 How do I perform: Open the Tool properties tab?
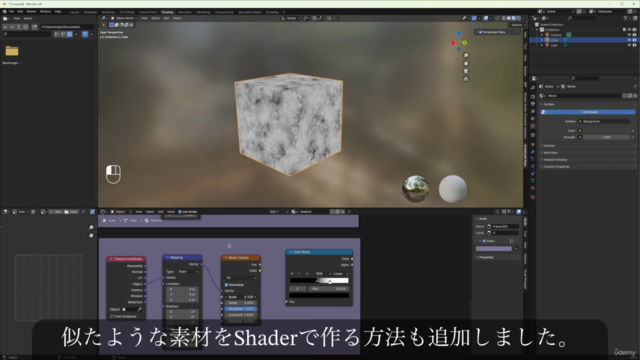point(533,87)
